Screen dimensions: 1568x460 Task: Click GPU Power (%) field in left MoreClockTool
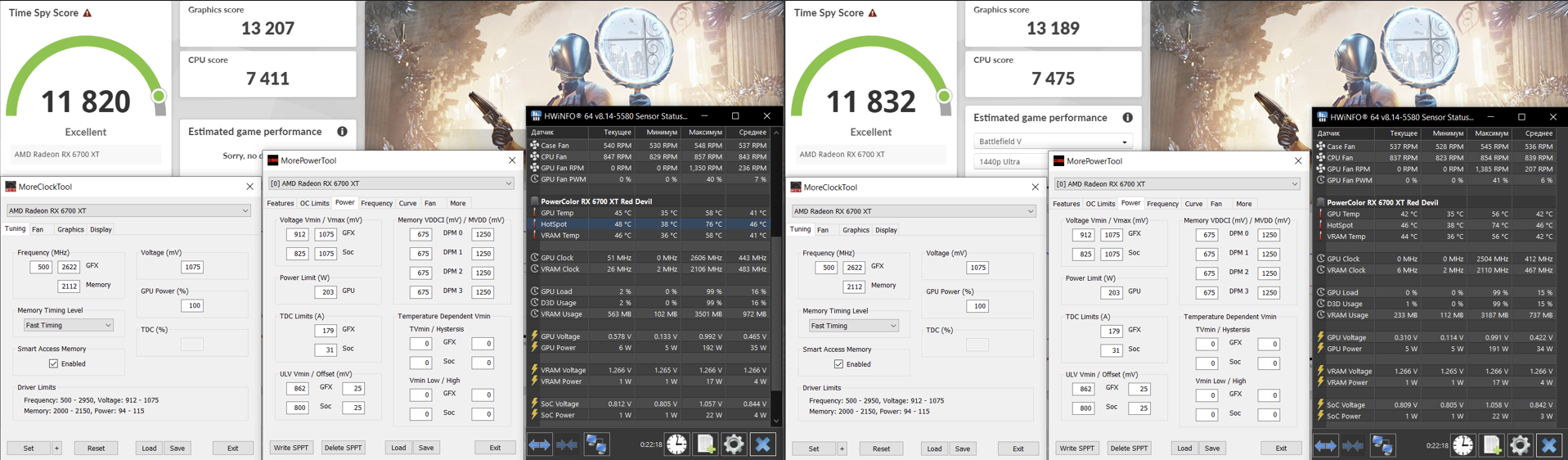coord(192,305)
